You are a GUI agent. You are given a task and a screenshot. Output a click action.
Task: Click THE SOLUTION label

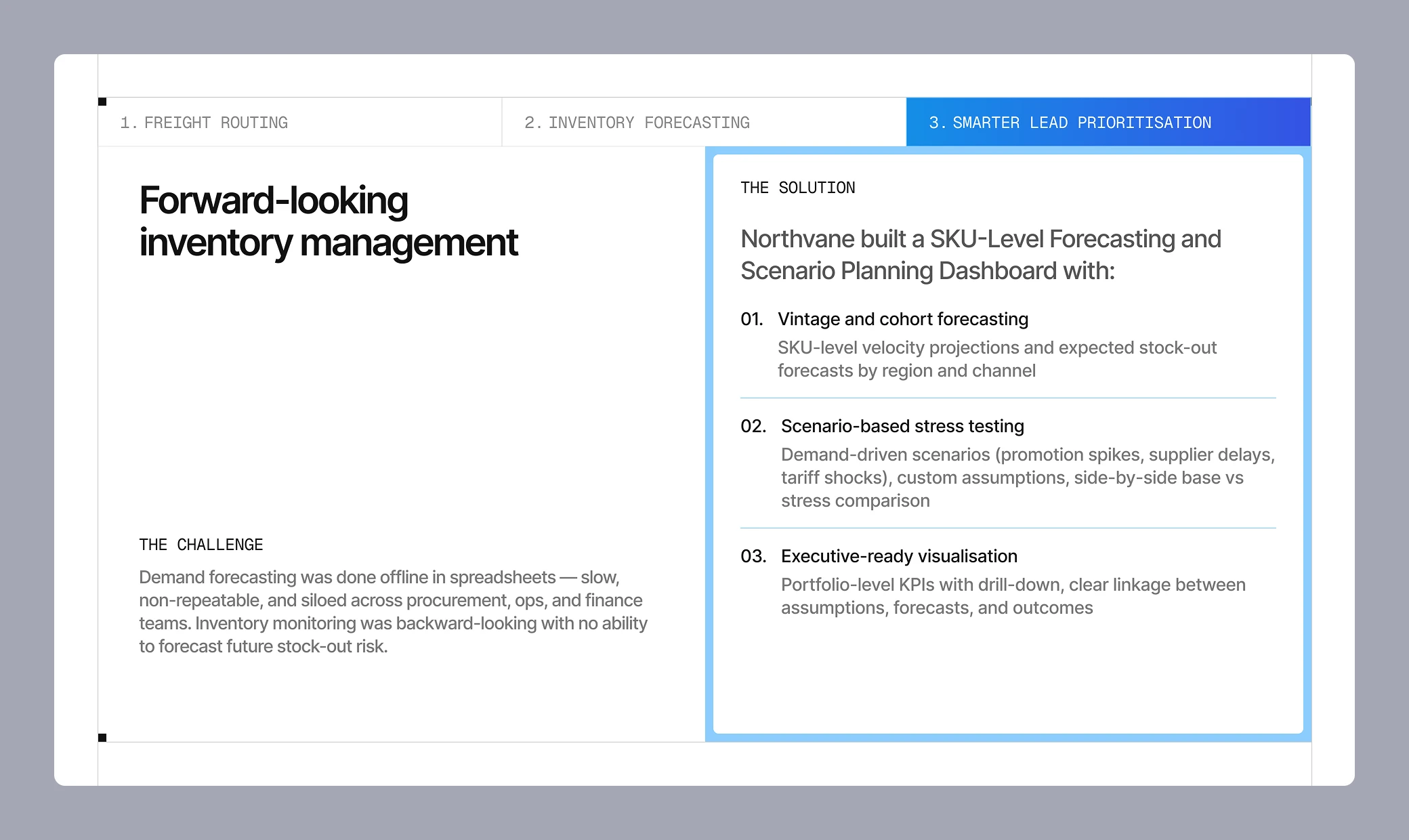click(x=798, y=188)
